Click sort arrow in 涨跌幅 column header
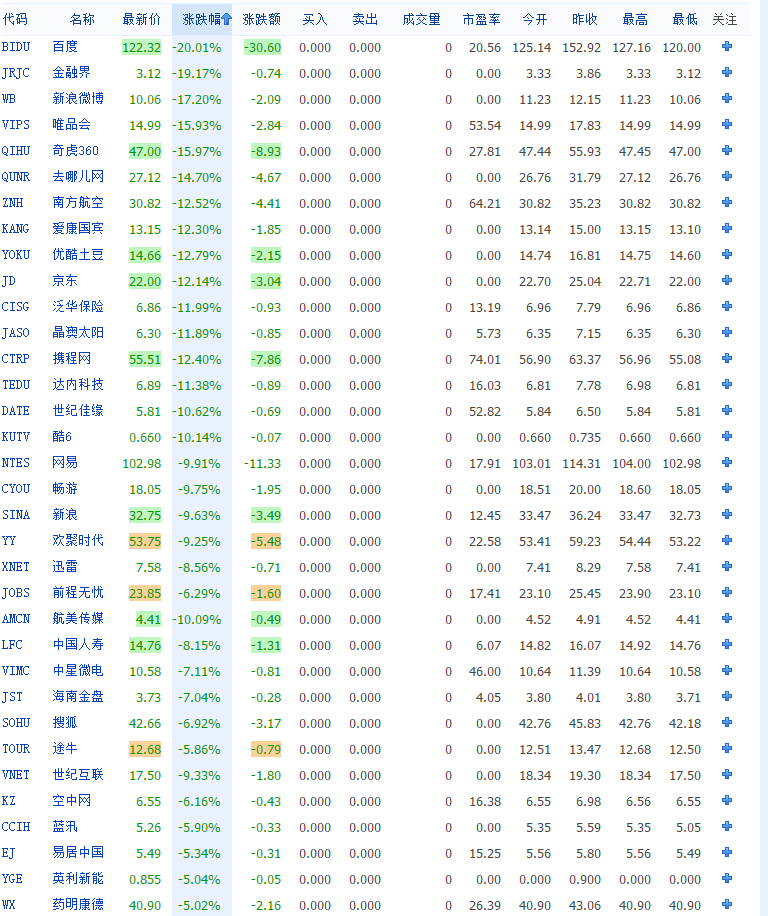768x916 pixels. click(226, 19)
